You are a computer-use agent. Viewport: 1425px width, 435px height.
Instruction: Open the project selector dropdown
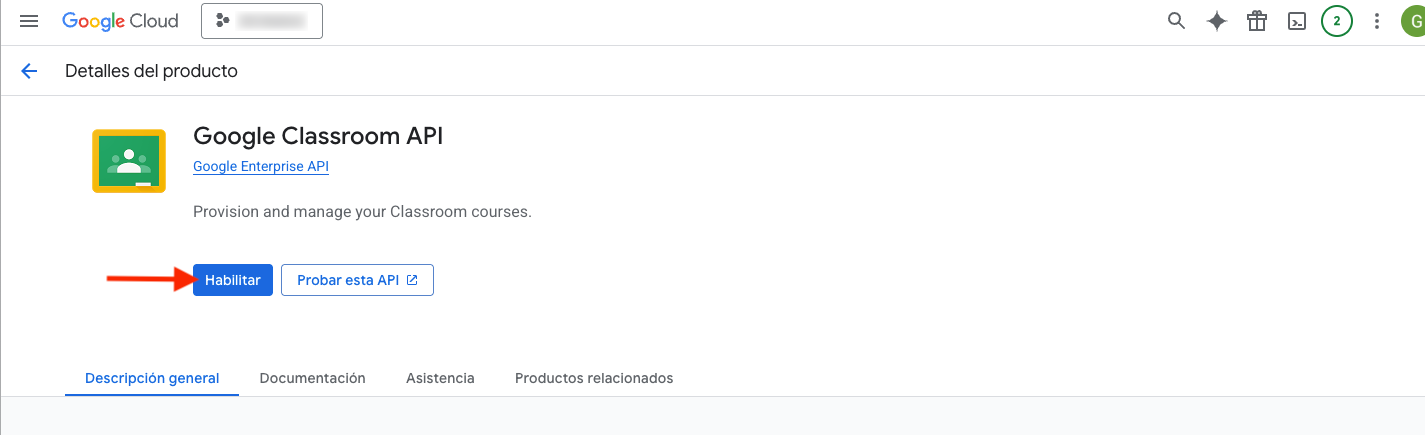[262, 21]
